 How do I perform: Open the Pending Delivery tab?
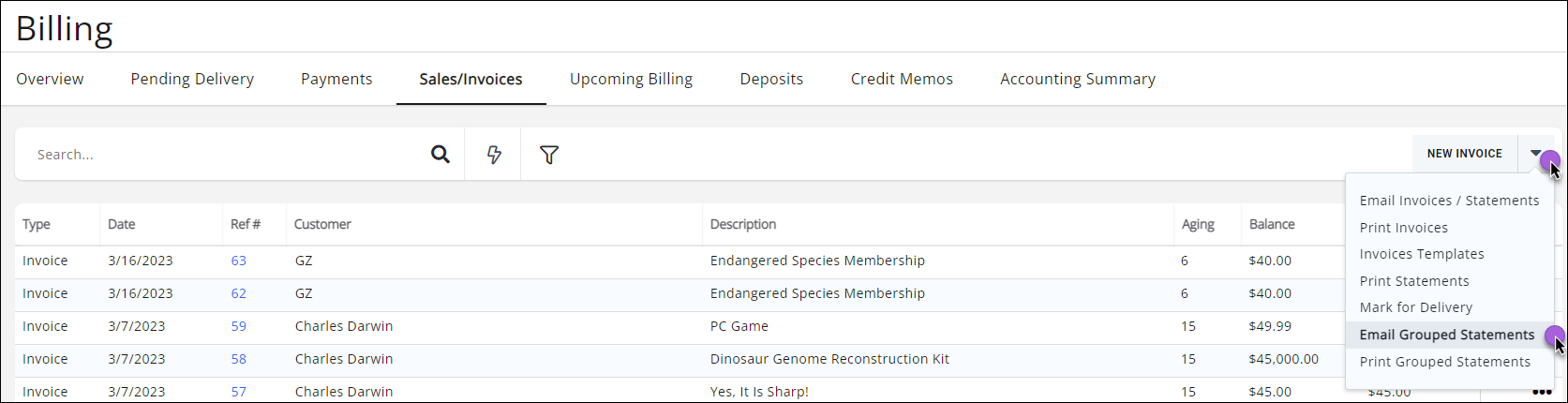(192, 80)
